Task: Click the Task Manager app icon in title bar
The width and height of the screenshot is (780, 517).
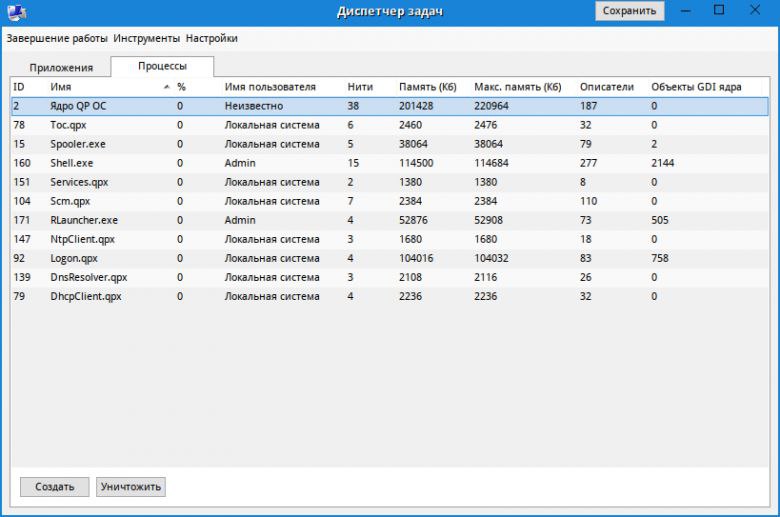Action: pyautogui.click(x=17, y=12)
